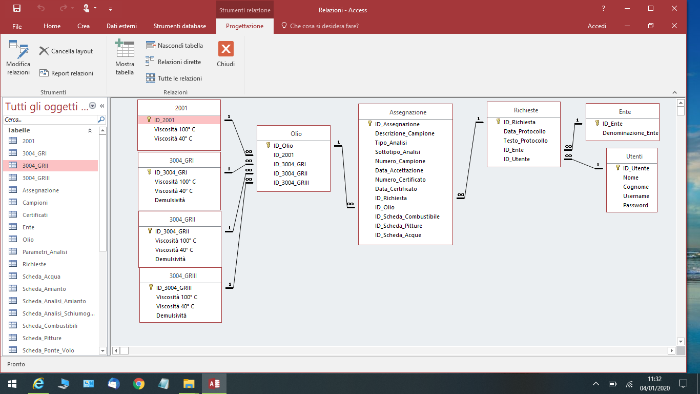
Task: Click navigation pane scroll down arrow
Action: [x=103, y=351]
